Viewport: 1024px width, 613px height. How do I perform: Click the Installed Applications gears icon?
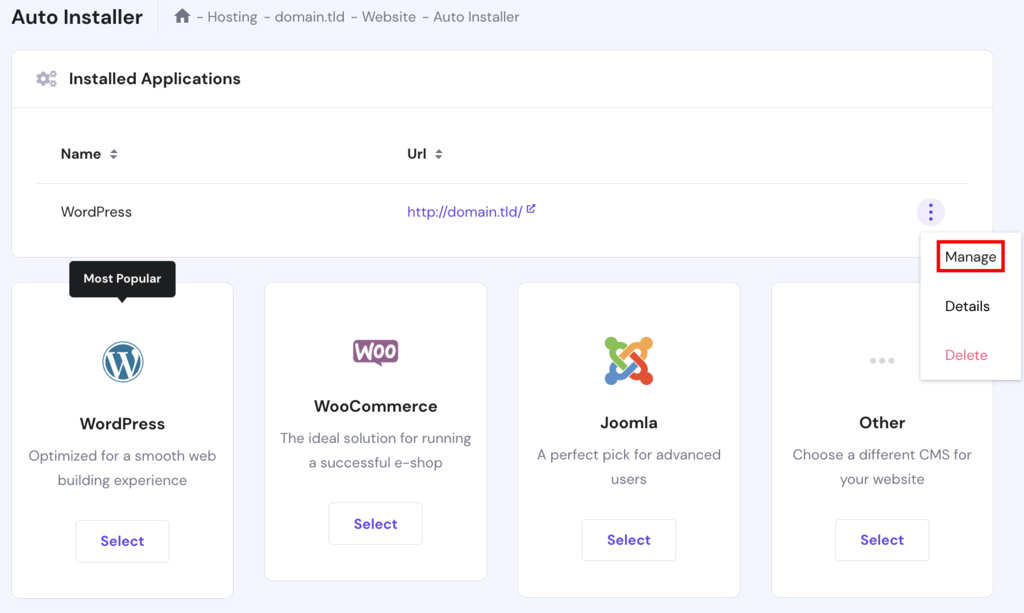pos(46,79)
